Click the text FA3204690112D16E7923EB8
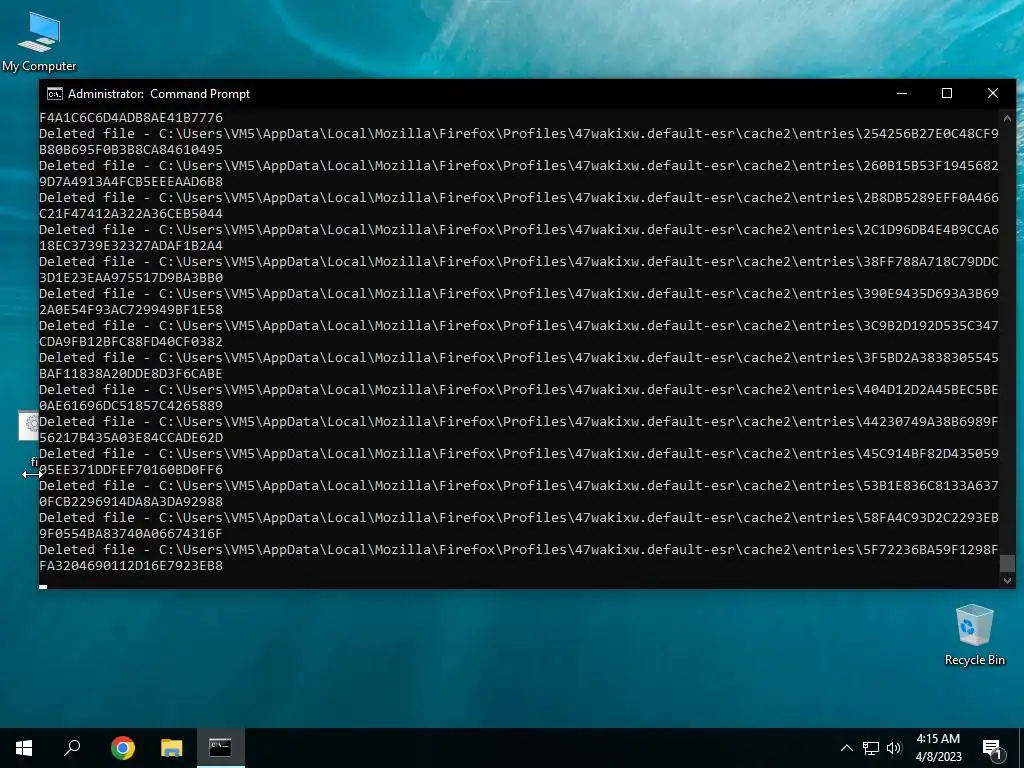This screenshot has width=1024, height=768. pos(131,566)
